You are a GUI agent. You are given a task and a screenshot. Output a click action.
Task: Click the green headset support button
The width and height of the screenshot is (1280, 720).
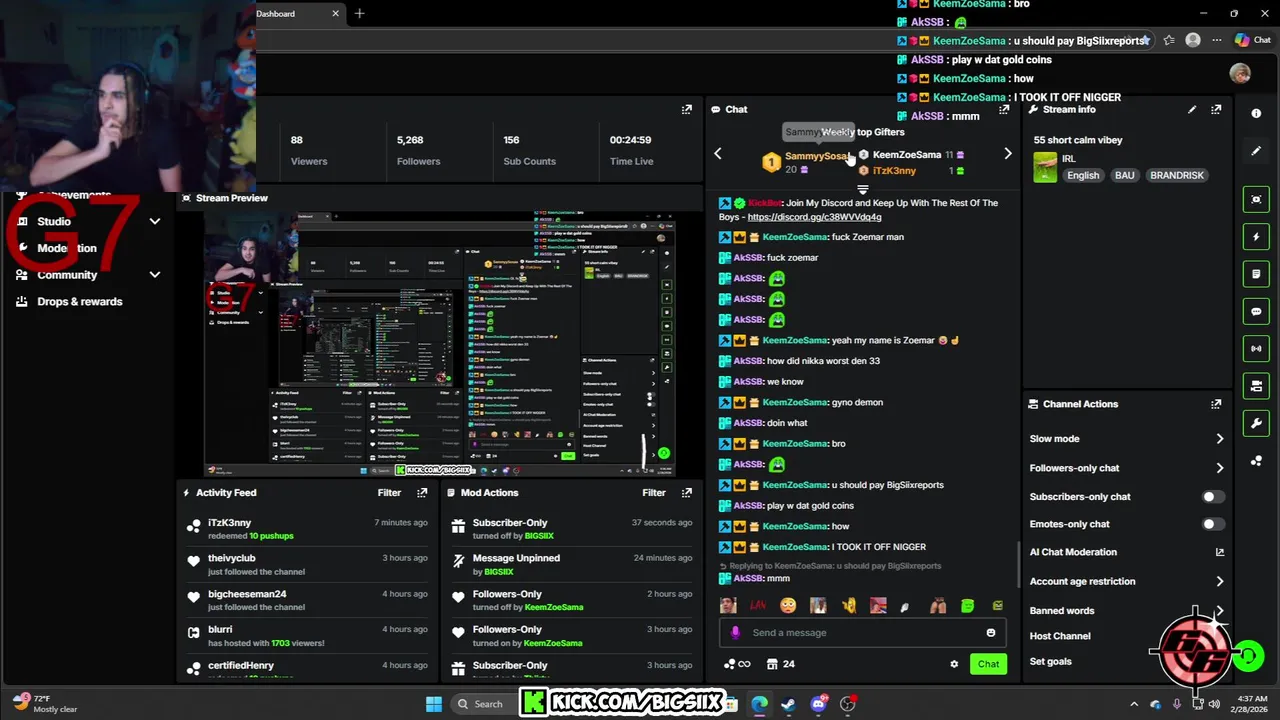point(1248,656)
